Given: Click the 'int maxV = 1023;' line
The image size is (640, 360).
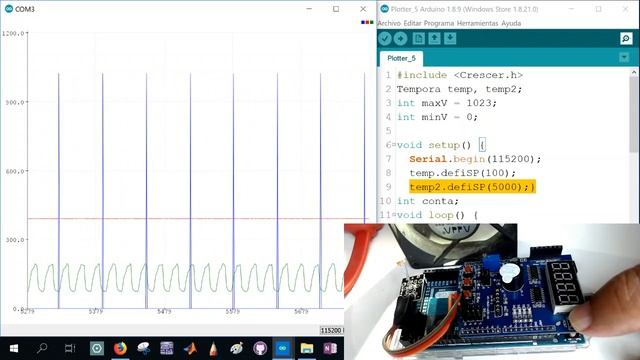Looking at the screenshot, I should pyautogui.click(x=447, y=103).
